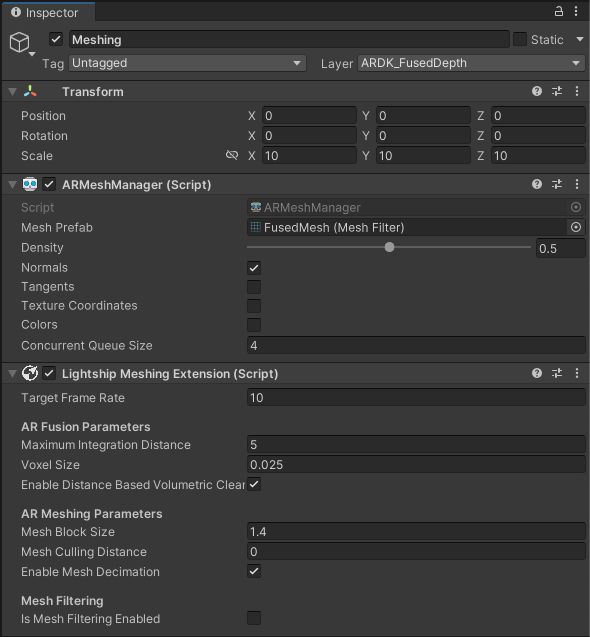Enable the Tangents checkbox

[254, 287]
